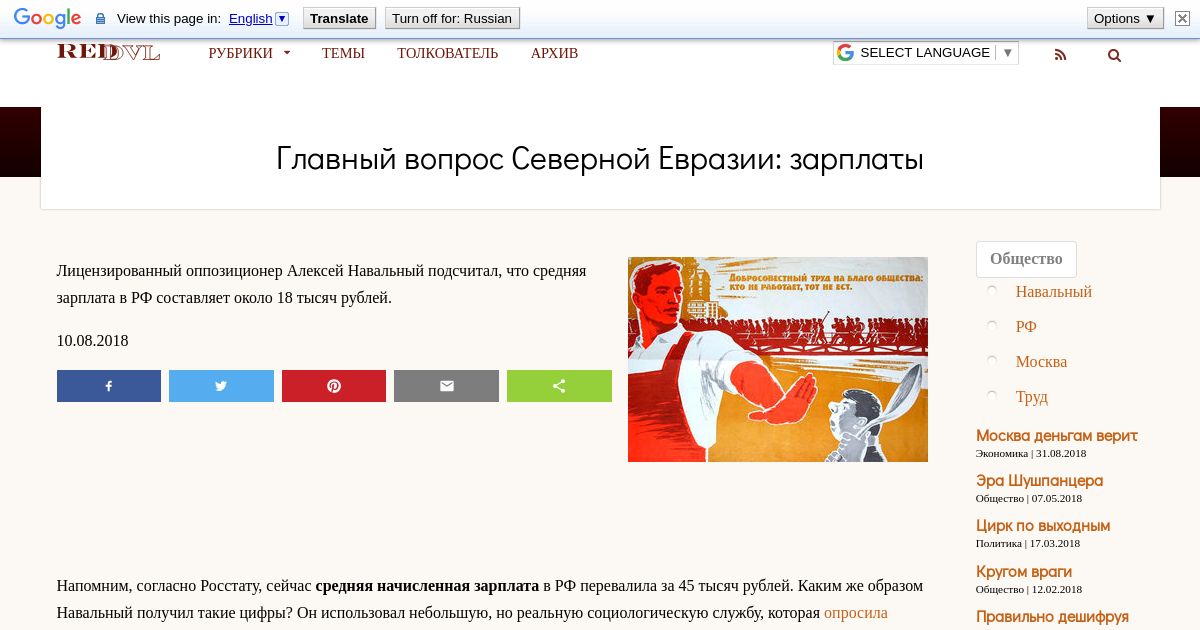Open article Москва деньгам верит
Viewport: 1200px width, 630px height.
tap(1056, 436)
